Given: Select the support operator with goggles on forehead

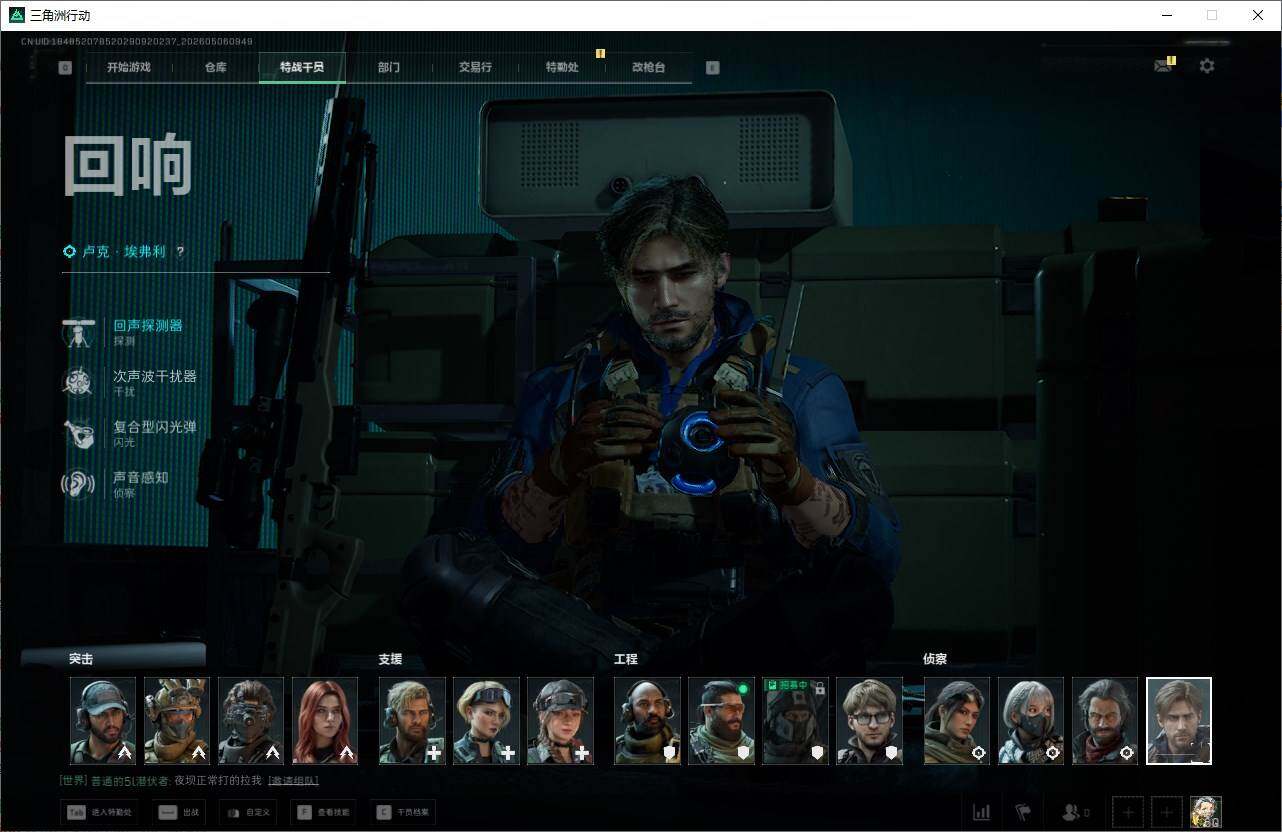Looking at the screenshot, I should tap(486, 721).
